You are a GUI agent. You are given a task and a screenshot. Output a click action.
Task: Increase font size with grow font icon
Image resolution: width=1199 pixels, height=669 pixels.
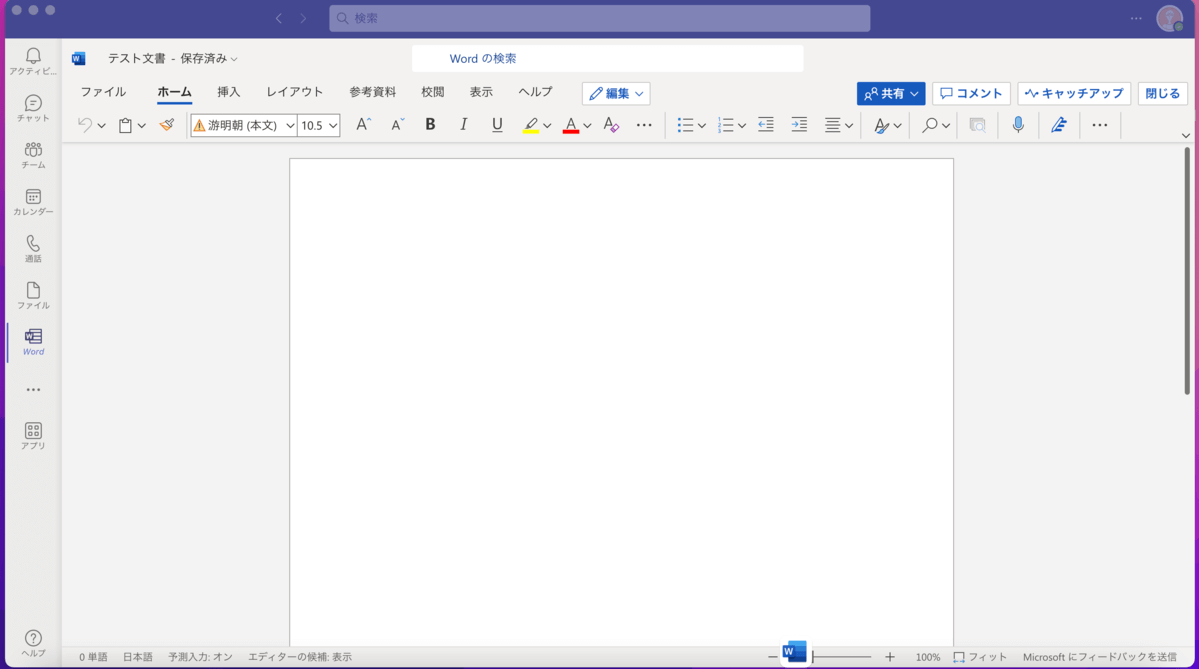[363, 125]
